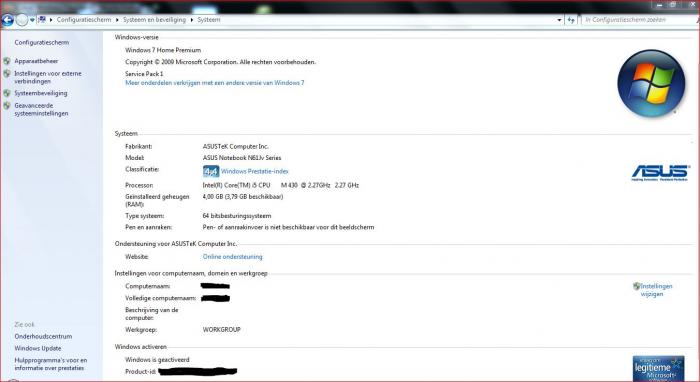Click the genuine Microsoft legitieme badge
Image resolution: width=700 pixels, height=382 pixels.
pyautogui.click(x=658, y=368)
